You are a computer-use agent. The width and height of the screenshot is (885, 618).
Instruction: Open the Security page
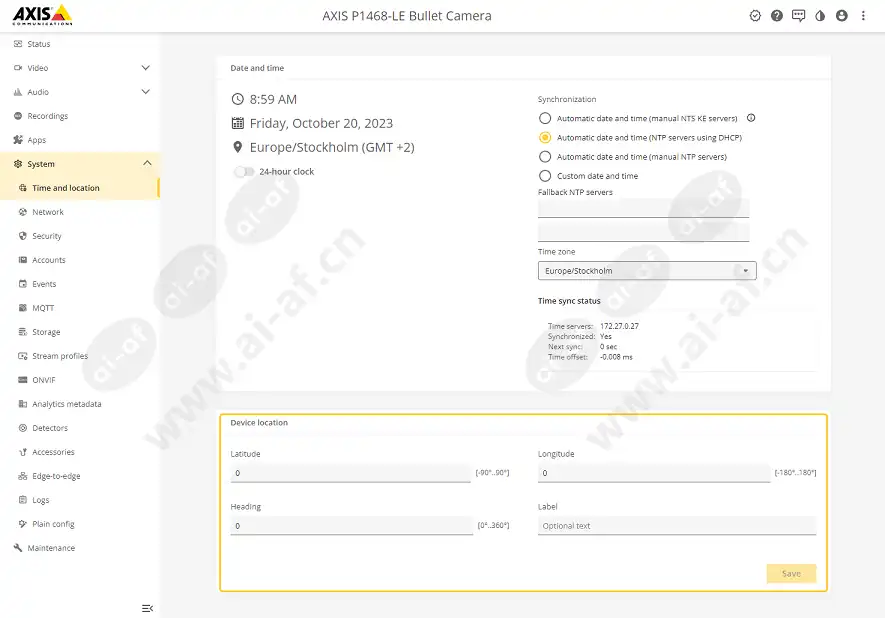pos(80,236)
